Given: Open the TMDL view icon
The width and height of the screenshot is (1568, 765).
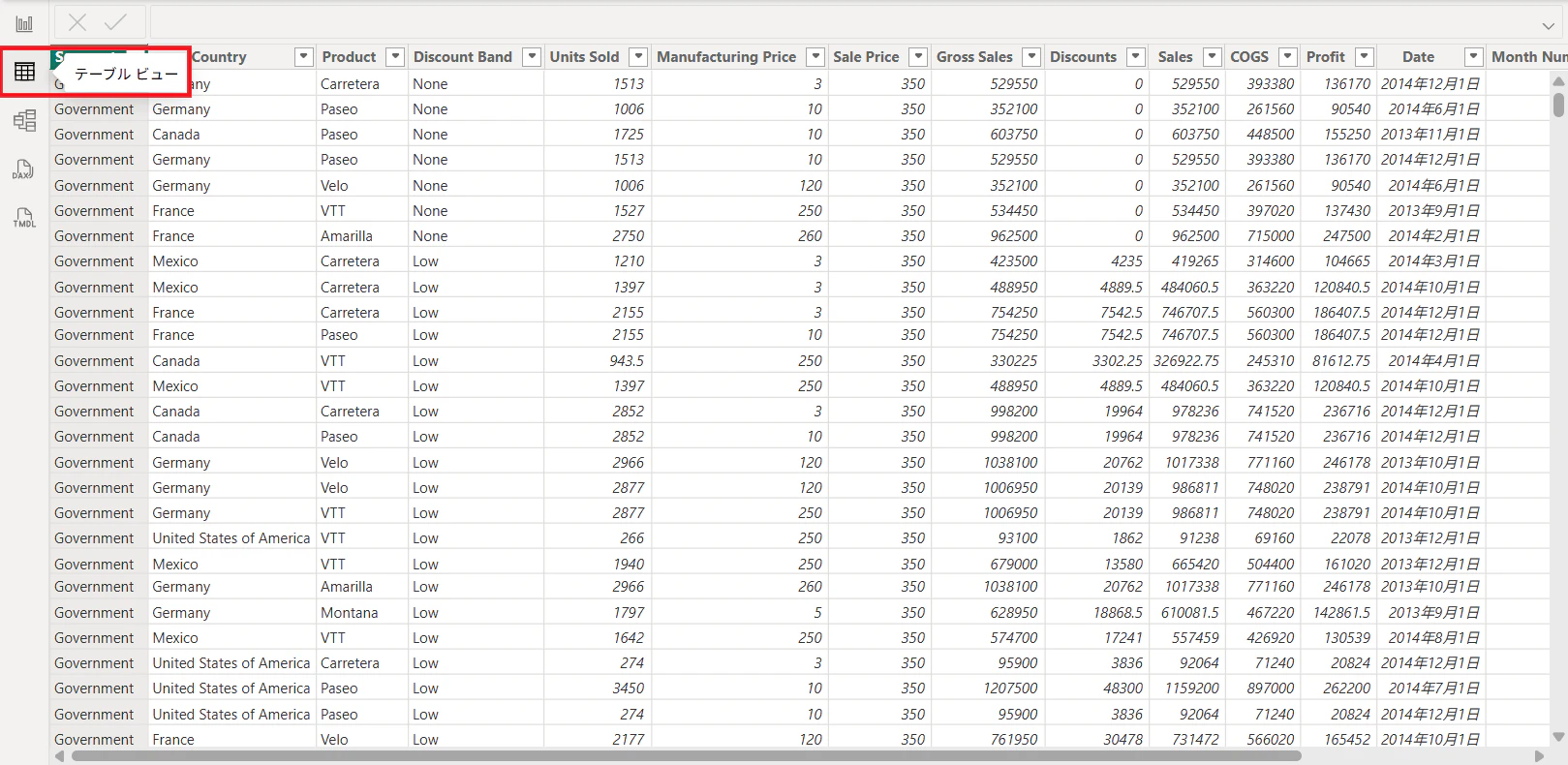Looking at the screenshot, I should [24, 218].
